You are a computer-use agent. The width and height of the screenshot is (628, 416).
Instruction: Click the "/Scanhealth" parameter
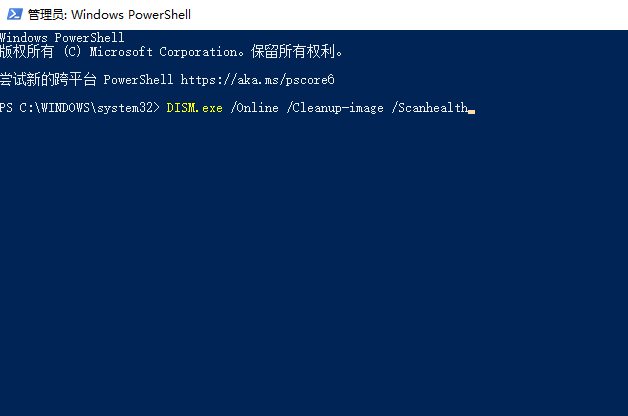[x=431, y=108]
